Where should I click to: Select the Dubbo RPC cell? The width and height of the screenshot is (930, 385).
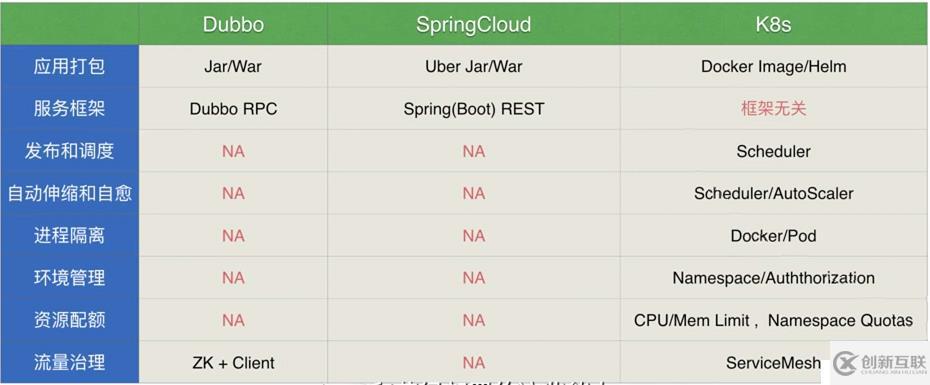tap(233, 109)
